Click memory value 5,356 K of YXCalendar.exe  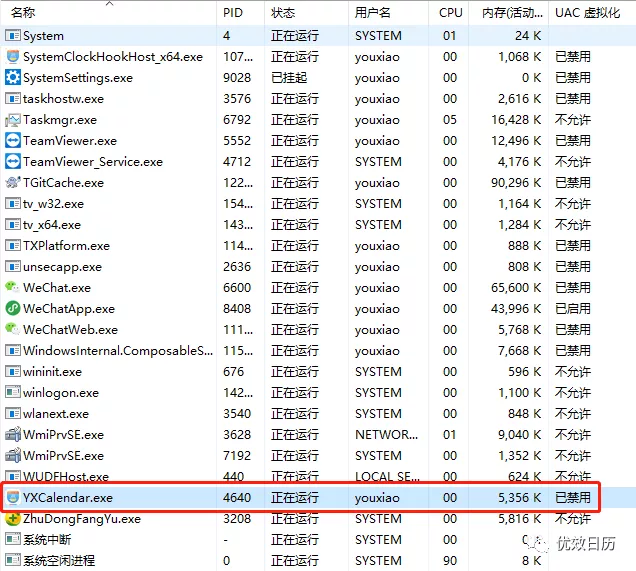(520, 498)
